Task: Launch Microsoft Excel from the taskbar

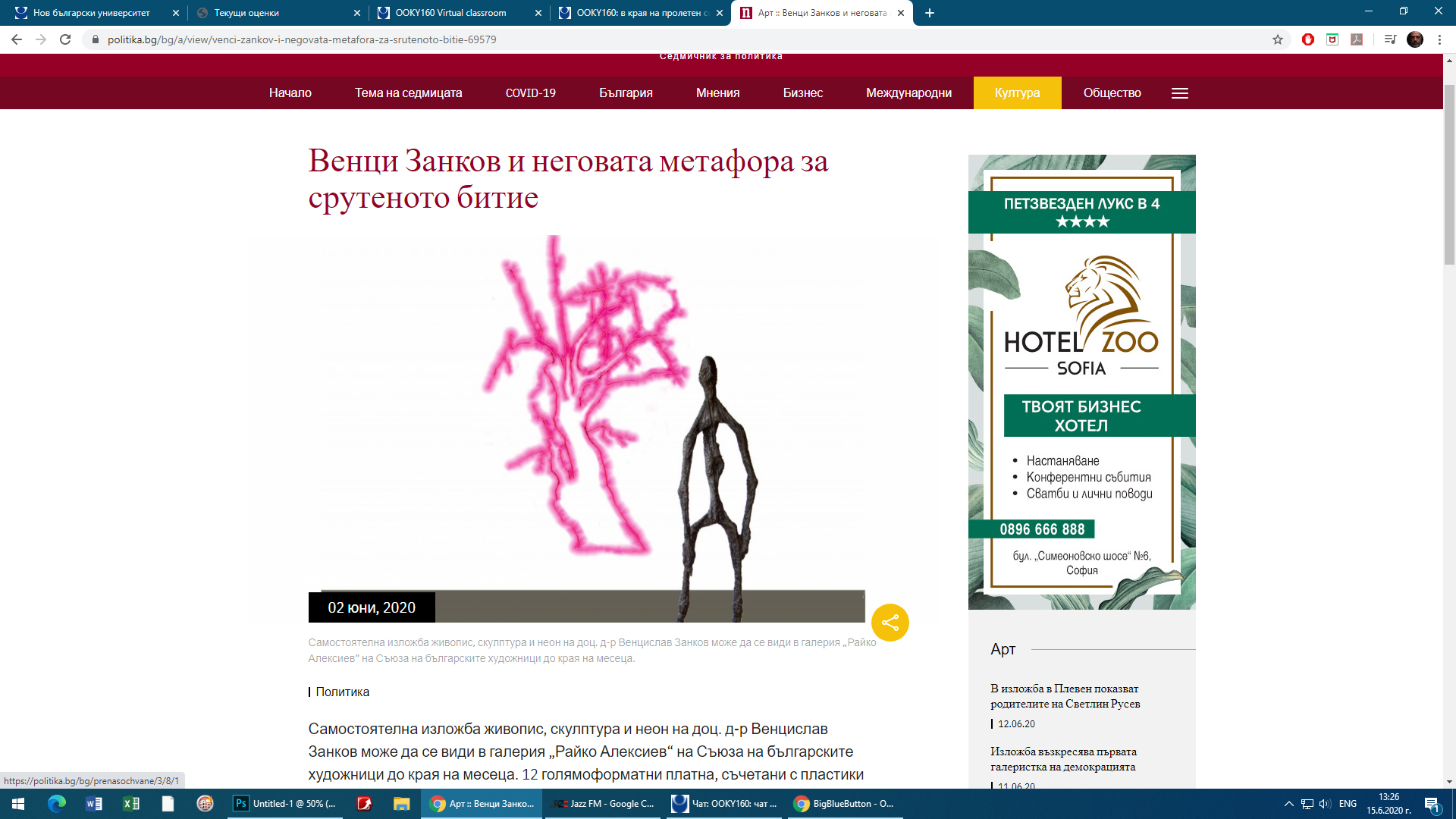Action: coord(131,804)
